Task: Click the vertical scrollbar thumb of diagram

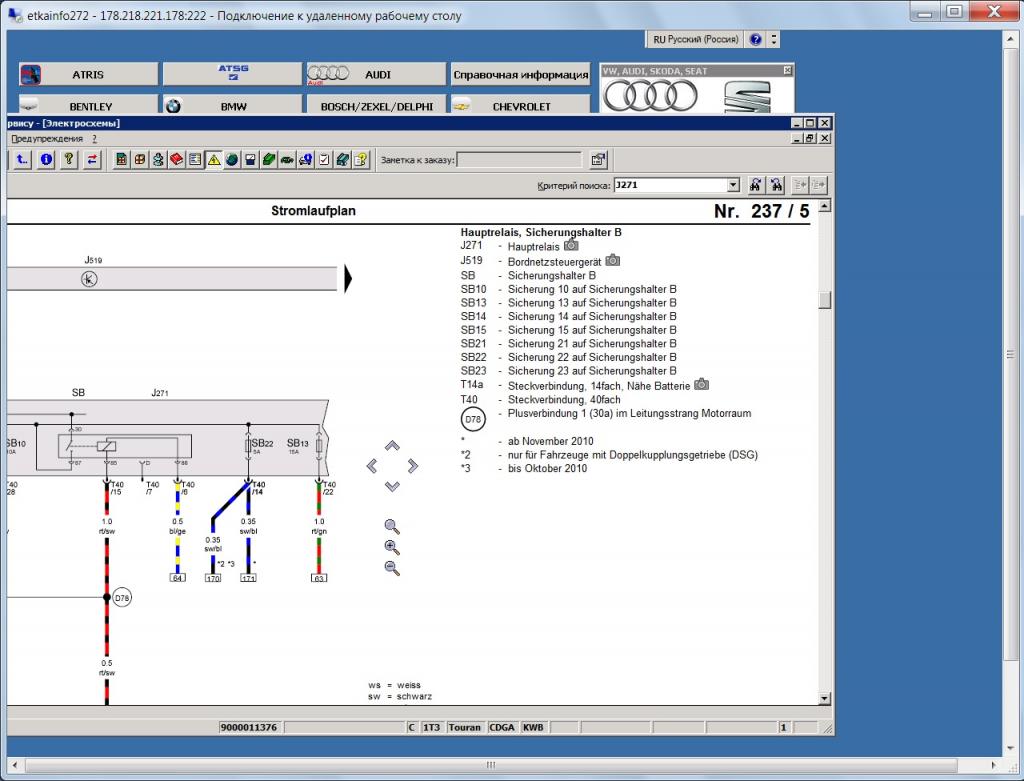Action: (x=824, y=299)
